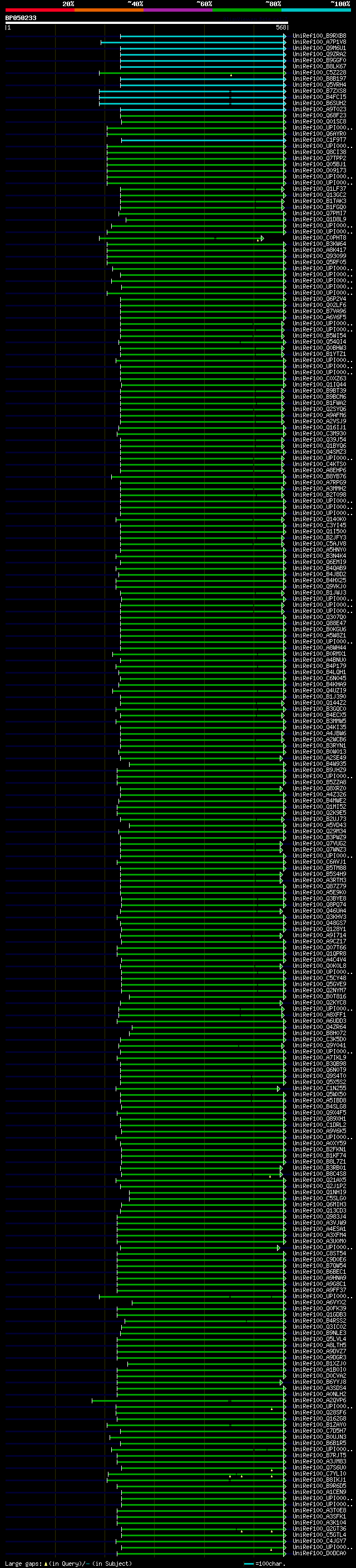Select the UniRef100_B9NLE3 label
The width and height of the screenshot is (356, 1568).
(319, 1332)
